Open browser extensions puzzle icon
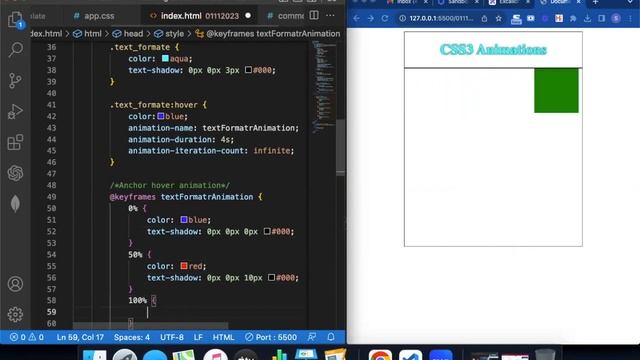640x360 pixels. tap(573, 18)
